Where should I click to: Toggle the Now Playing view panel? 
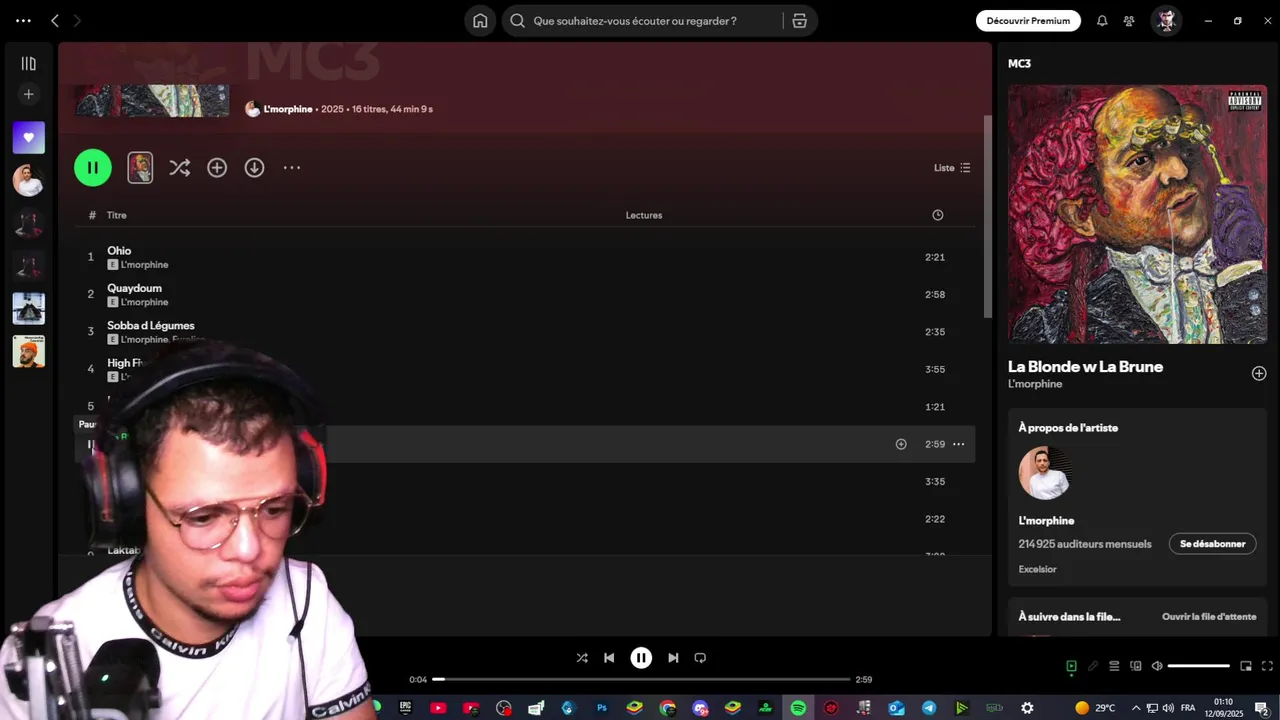1071,666
